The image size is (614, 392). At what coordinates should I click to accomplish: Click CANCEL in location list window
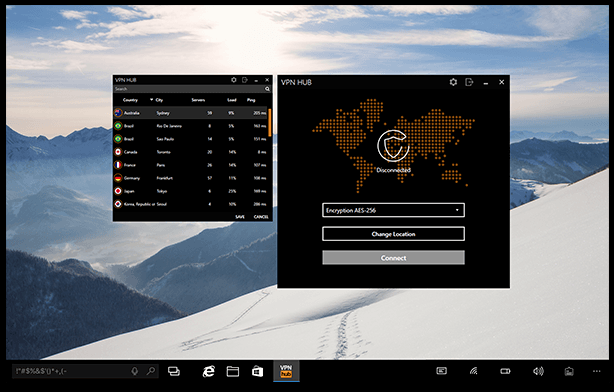coord(261,217)
